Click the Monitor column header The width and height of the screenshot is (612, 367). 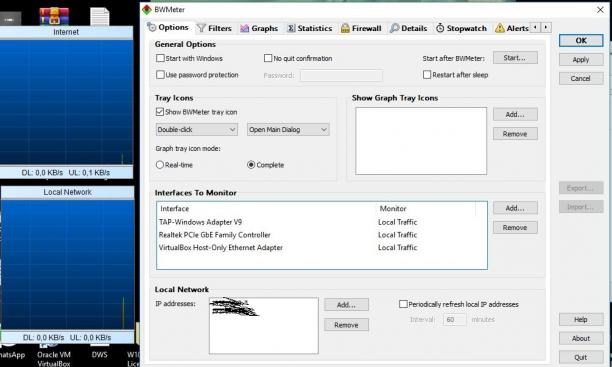426,209
